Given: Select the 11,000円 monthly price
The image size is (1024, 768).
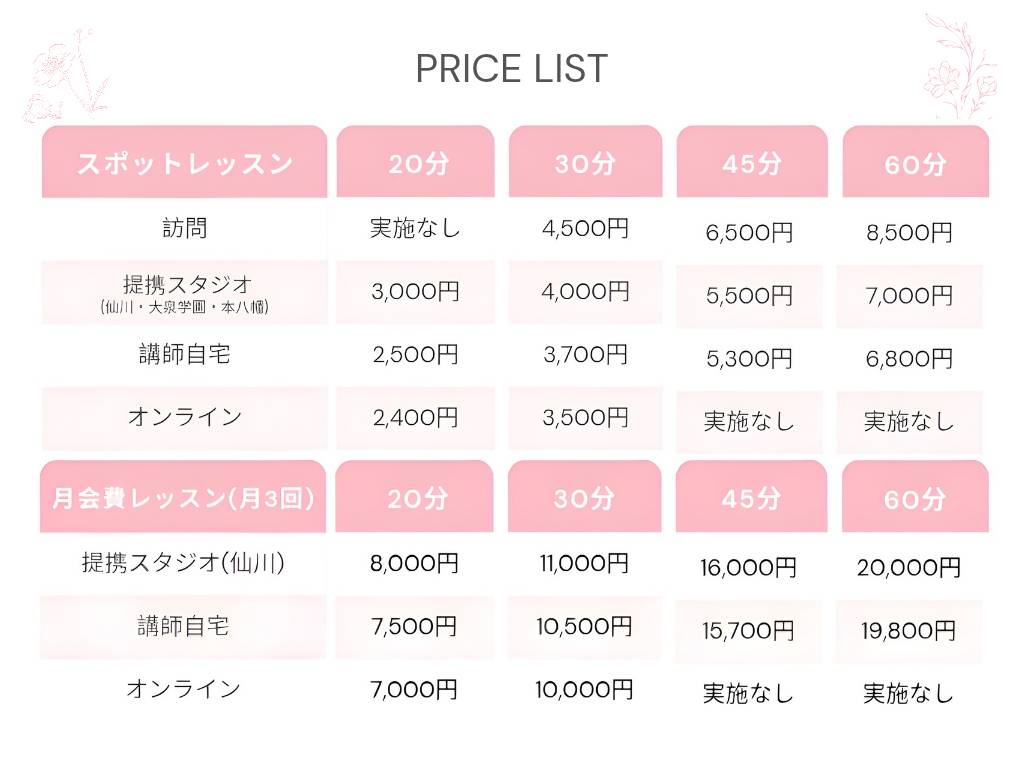Looking at the screenshot, I should click(x=585, y=563).
